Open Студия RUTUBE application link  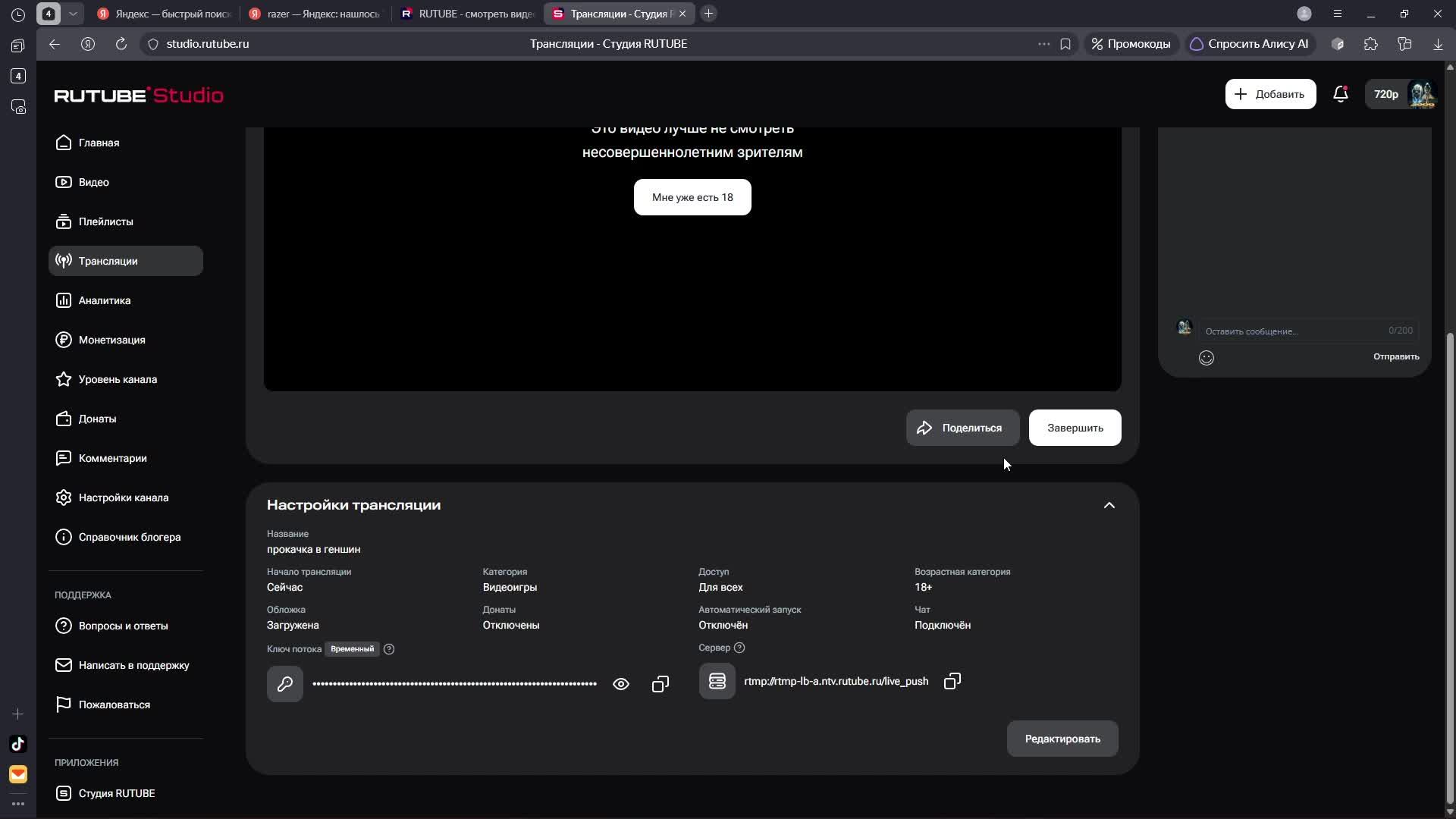(126, 793)
